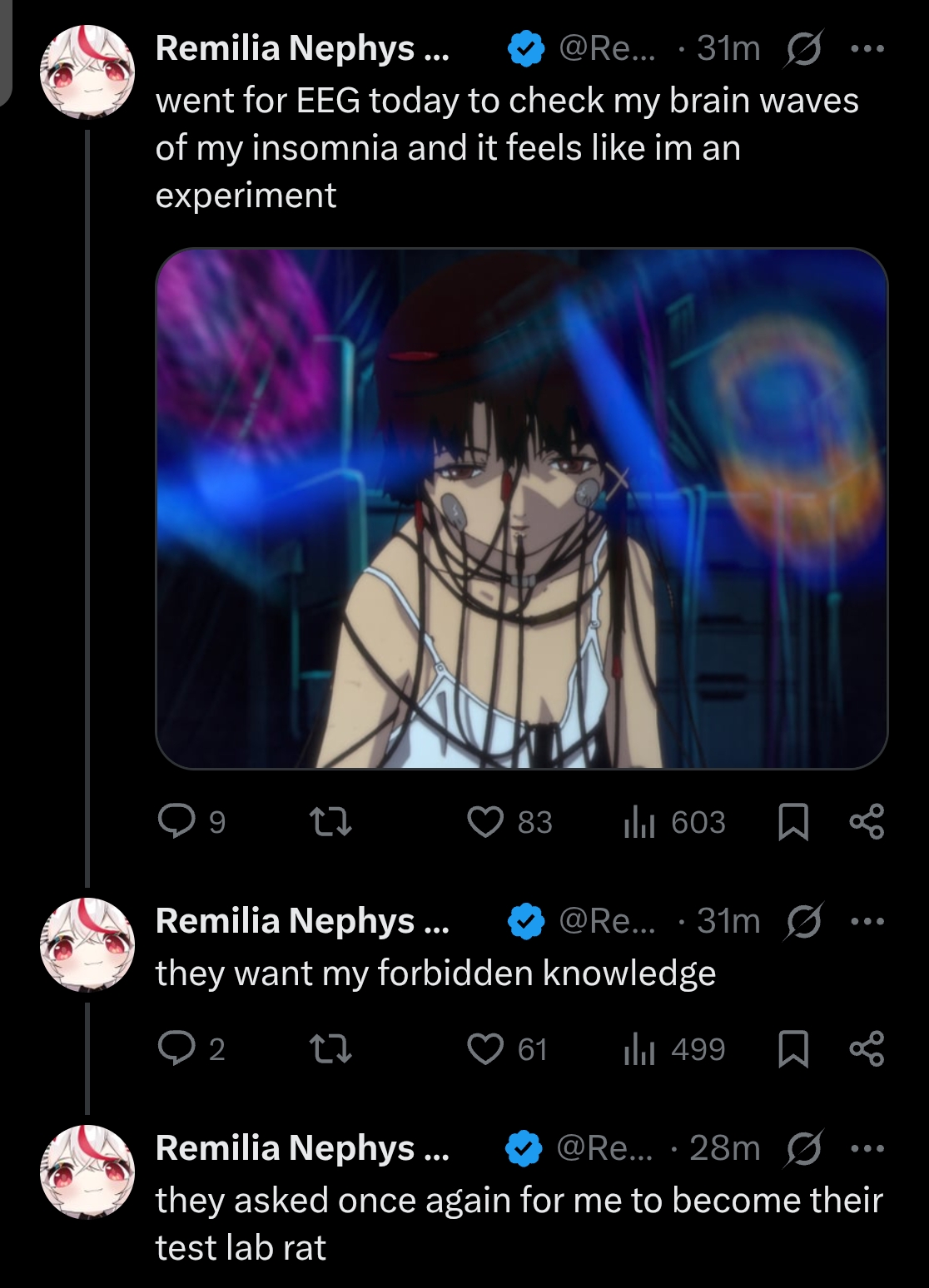Click the Grok icon on the first tweet
The image size is (929, 1288).
[804, 49]
